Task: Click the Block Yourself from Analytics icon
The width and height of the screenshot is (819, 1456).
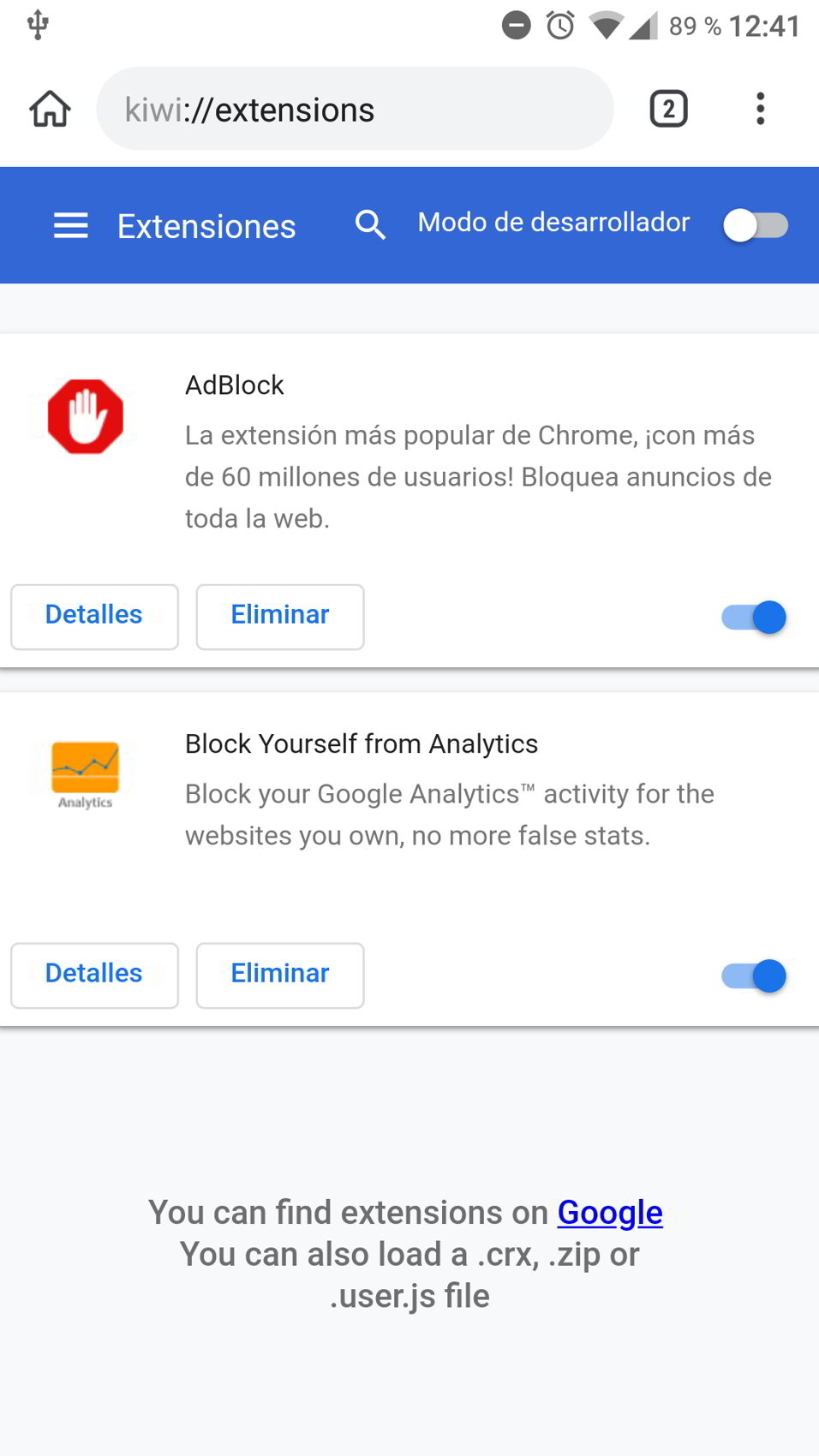Action: pyautogui.click(x=86, y=773)
